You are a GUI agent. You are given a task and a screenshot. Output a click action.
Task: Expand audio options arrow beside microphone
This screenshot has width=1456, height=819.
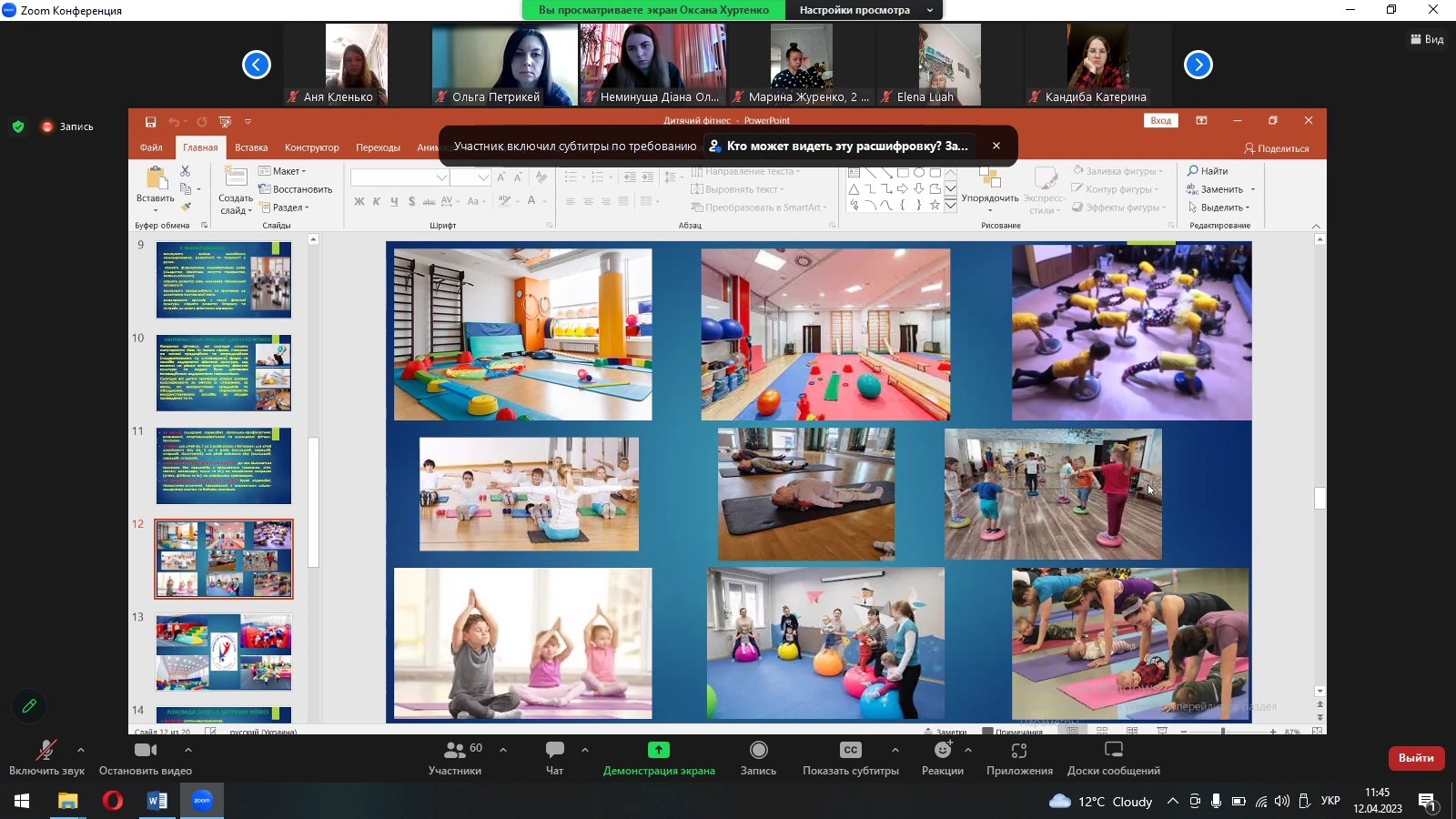pyautogui.click(x=81, y=750)
